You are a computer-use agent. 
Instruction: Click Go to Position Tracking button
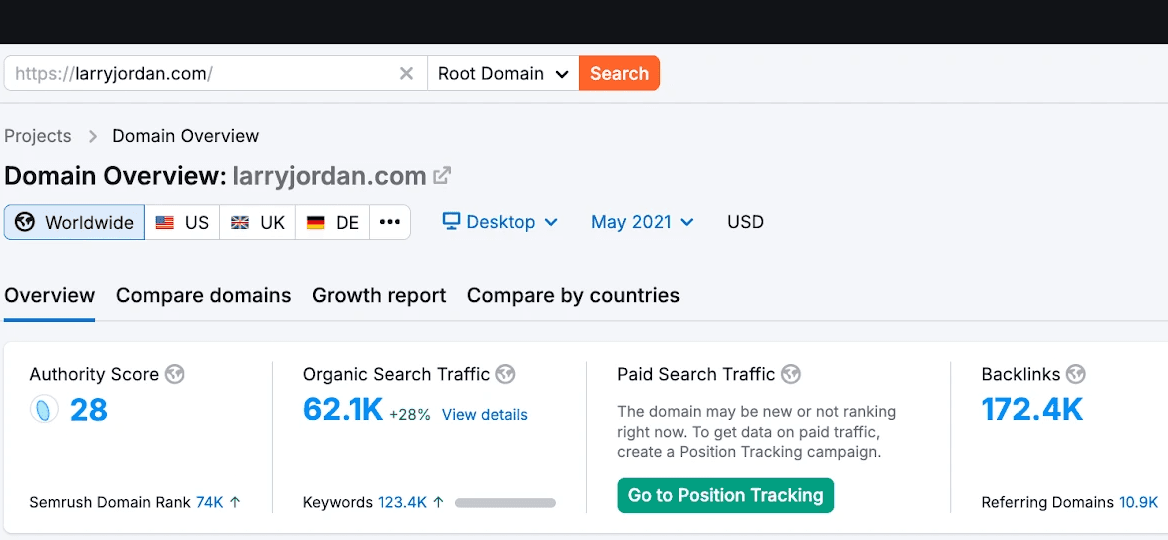pyautogui.click(x=726, y=495)
